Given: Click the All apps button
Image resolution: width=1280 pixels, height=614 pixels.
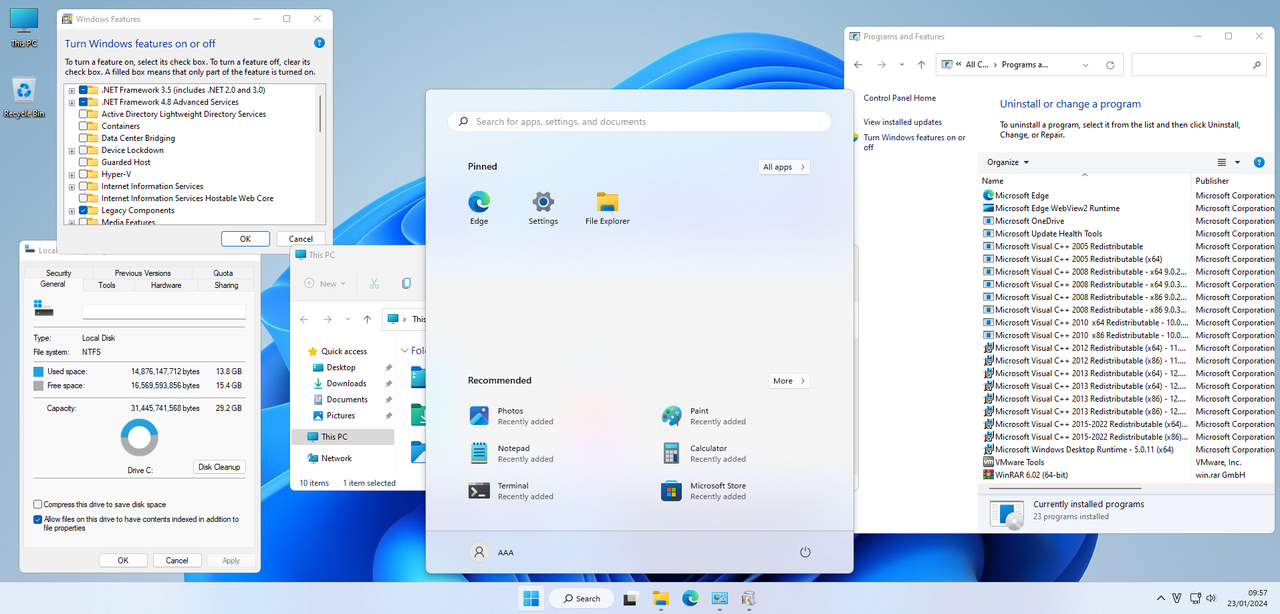Looking at the screenshot, I should (784, 167).
